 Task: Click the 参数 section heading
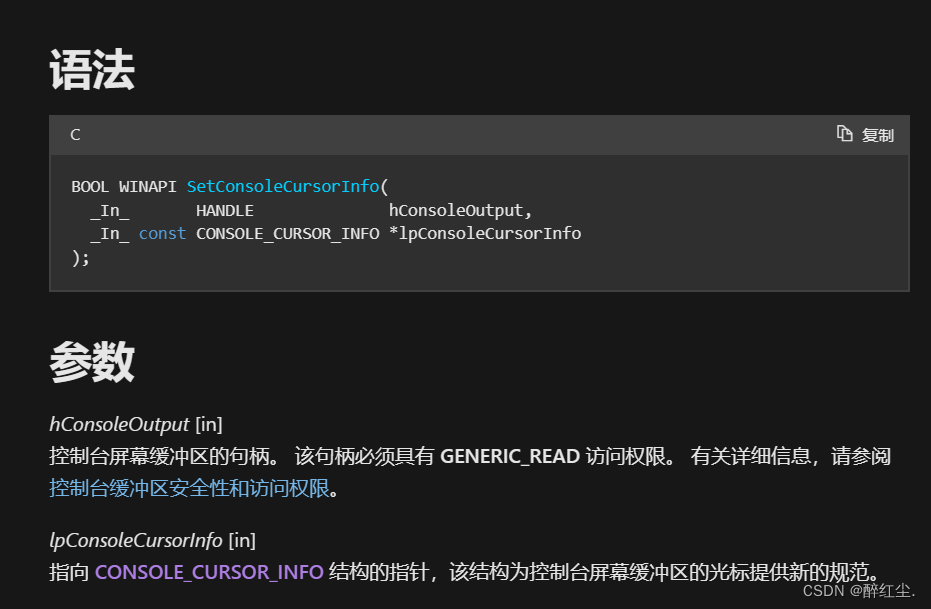point(92,361)
